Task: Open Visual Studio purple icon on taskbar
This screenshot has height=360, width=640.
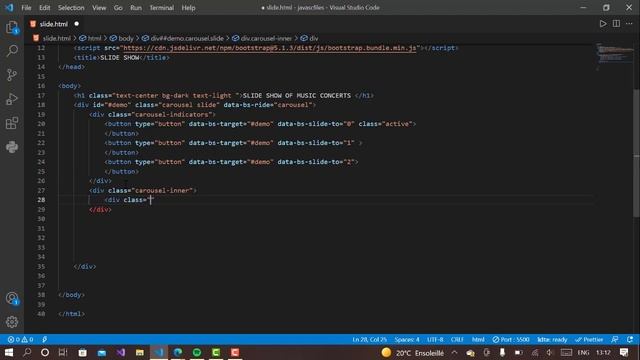Action: [121, 353]
